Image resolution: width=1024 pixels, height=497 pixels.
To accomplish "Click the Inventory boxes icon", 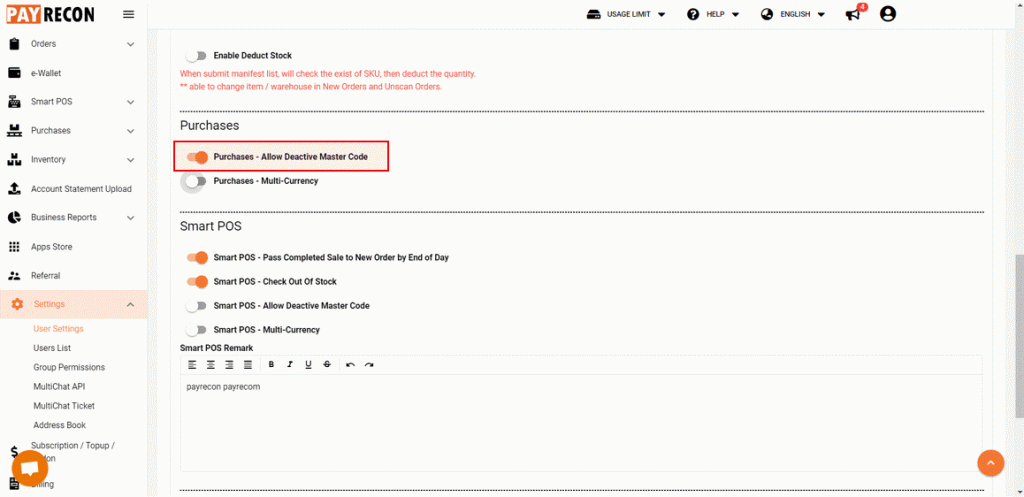I will pos(14,159).
